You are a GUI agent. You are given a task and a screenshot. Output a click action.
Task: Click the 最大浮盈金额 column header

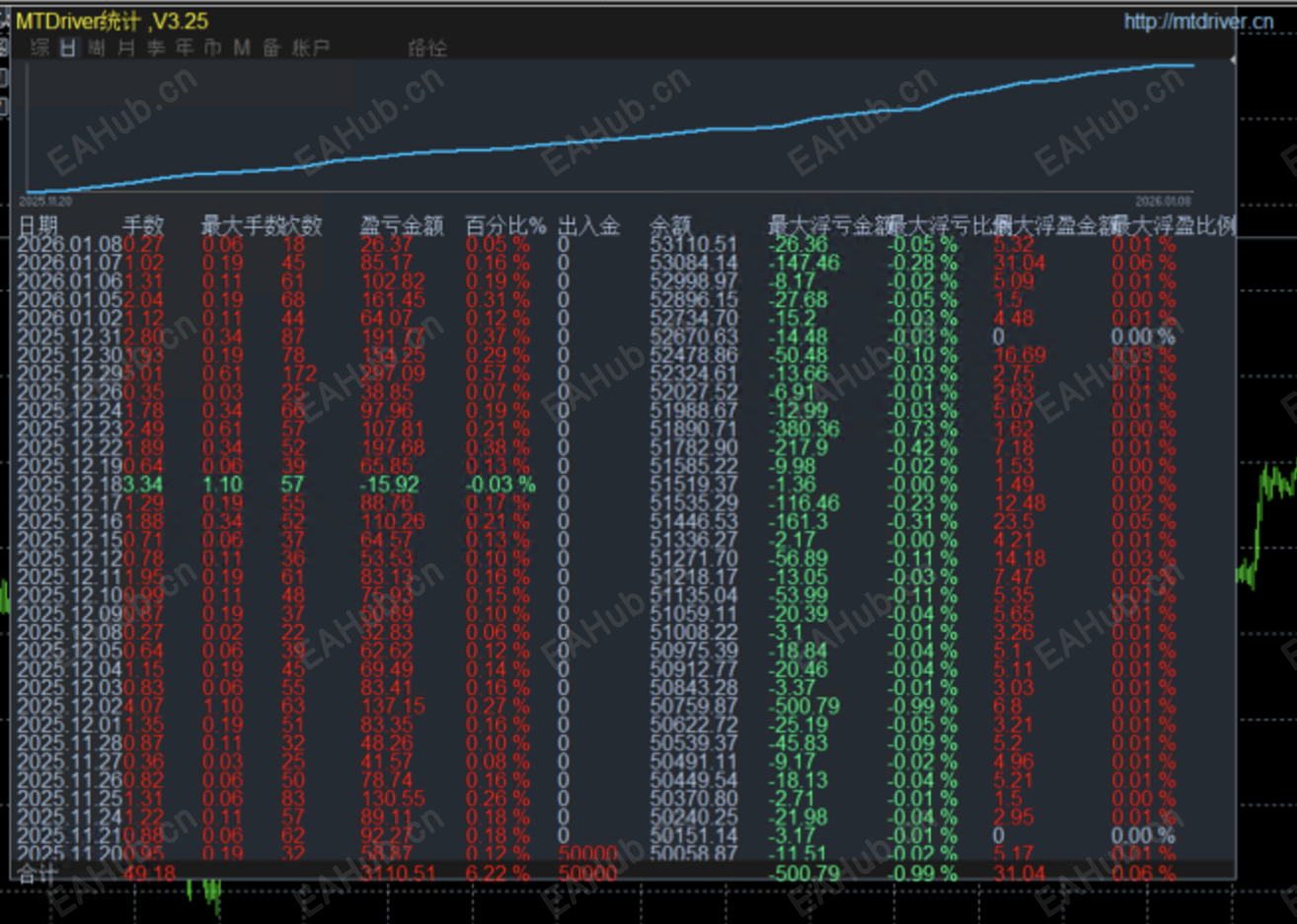pos(1052,226)
